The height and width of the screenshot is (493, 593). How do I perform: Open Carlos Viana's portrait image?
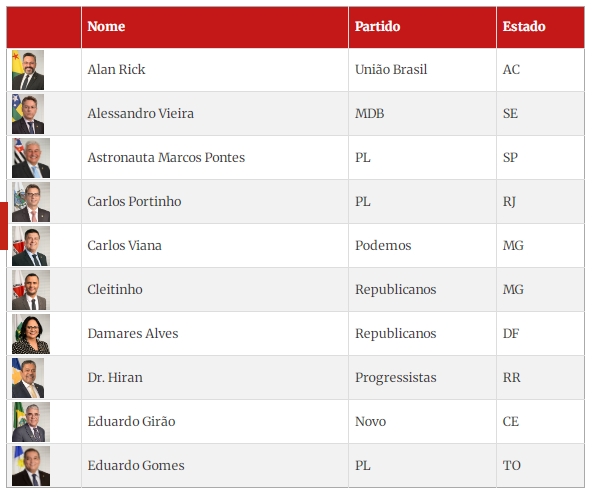[31, 246]
